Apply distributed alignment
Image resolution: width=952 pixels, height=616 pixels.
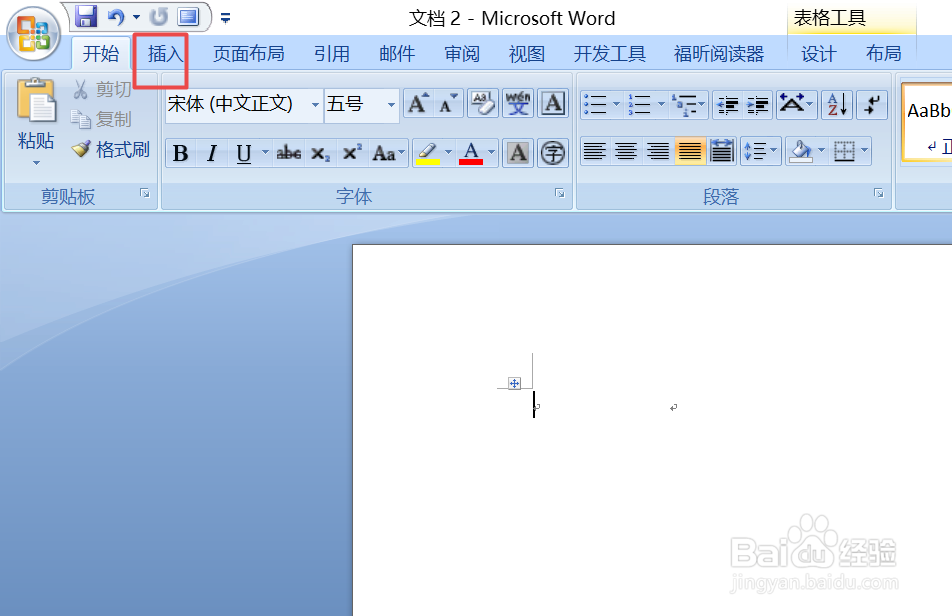click(721, 151)
